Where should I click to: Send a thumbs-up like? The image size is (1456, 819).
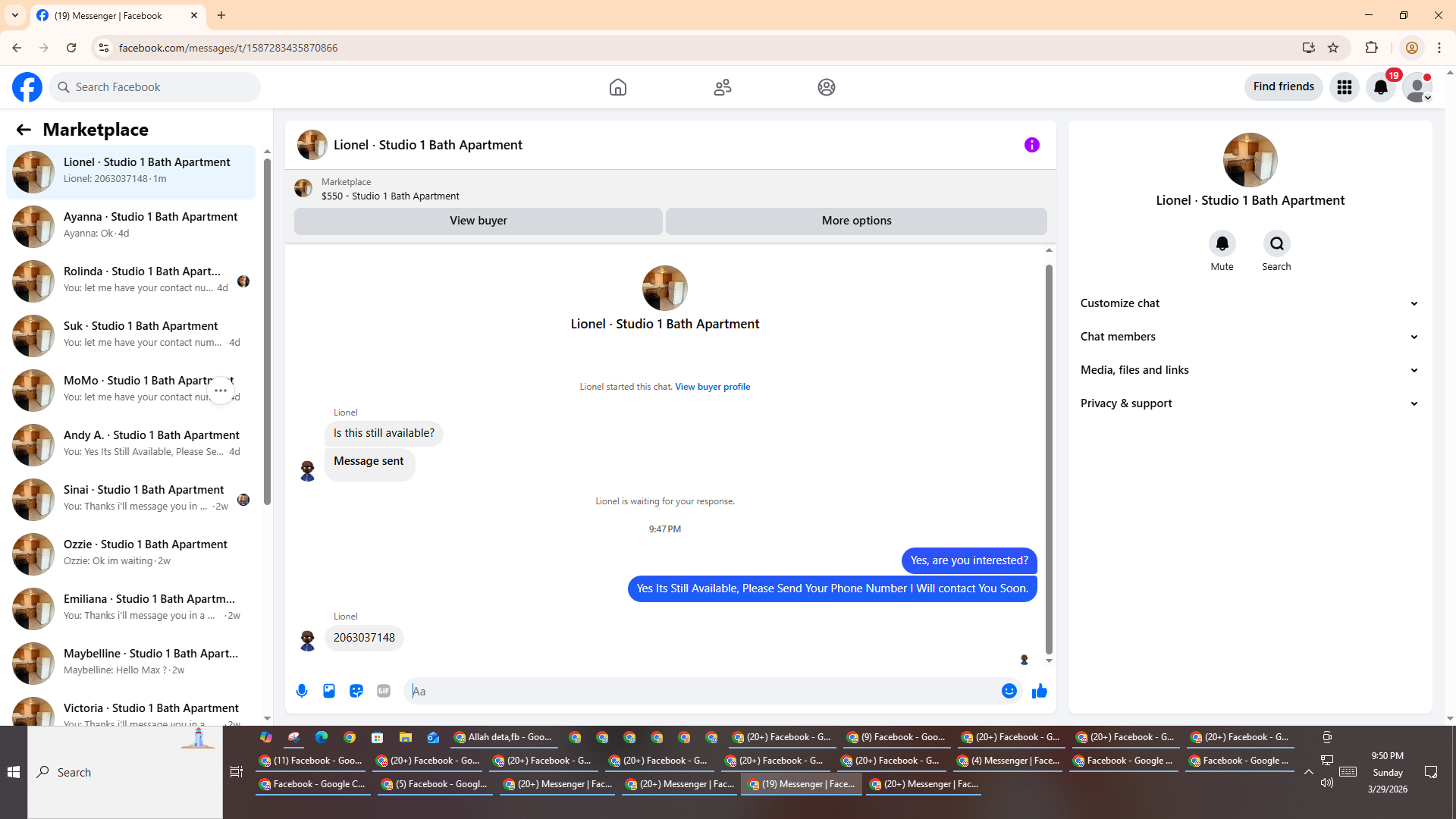pyautogui.click(x=1040, y=691)
